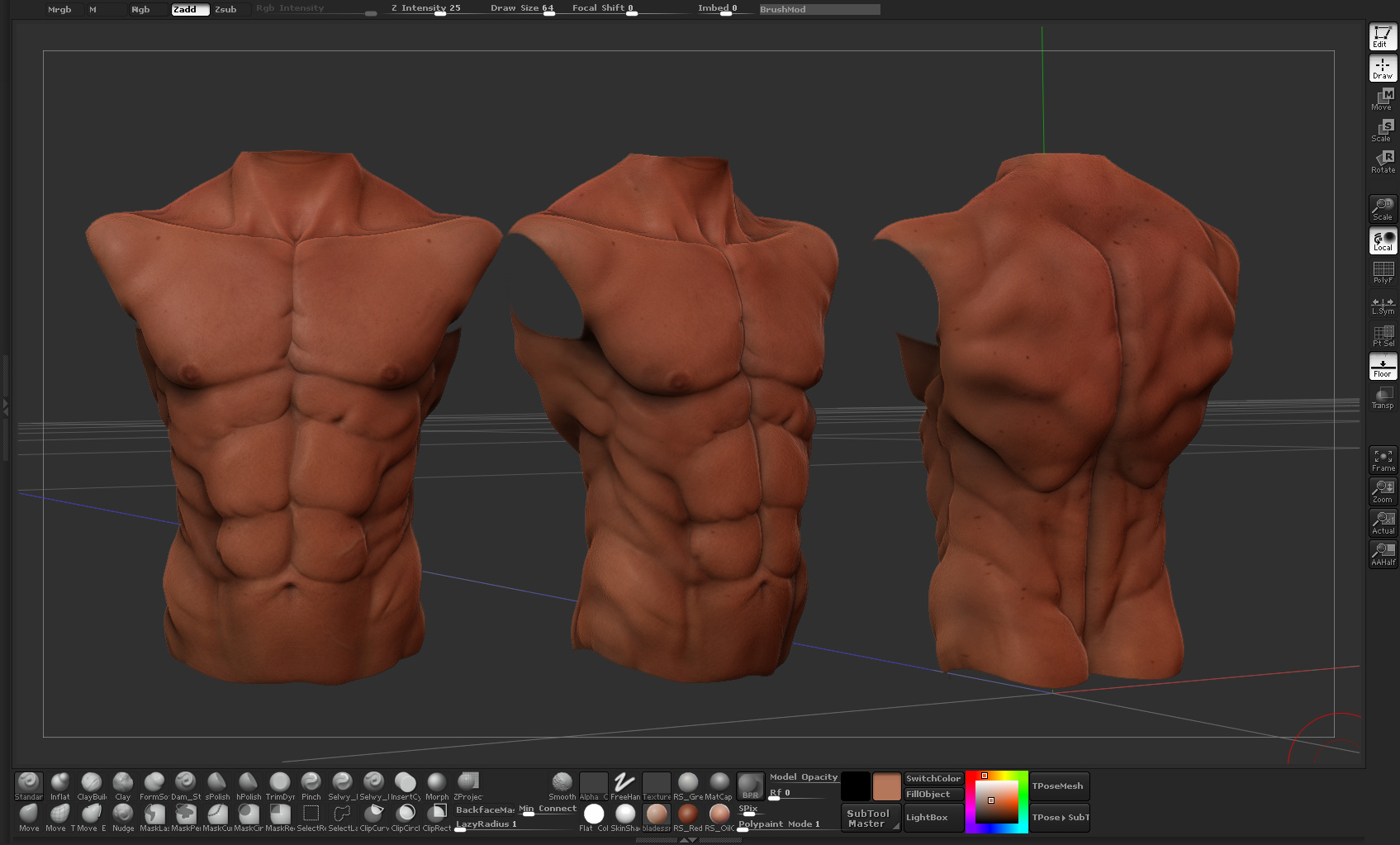Select the TrimDynamic brush
Screen dimensions: 1400x845
coord(280,786)
